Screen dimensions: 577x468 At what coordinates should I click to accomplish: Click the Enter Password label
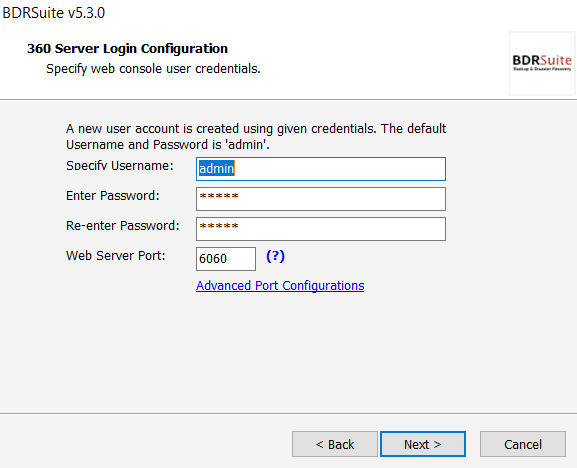[113, 196]
